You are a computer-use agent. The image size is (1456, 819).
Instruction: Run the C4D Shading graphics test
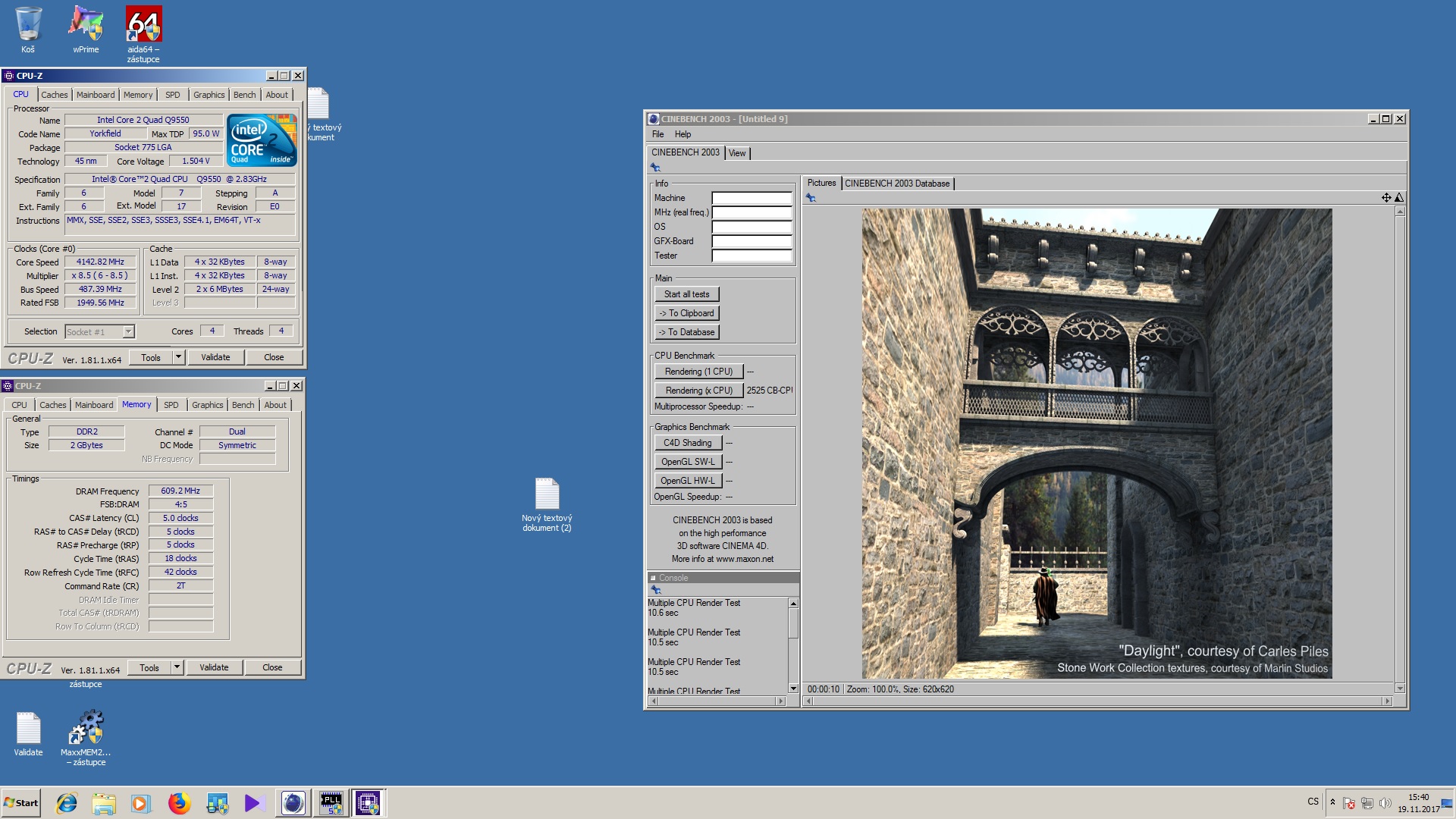pos(688,443)
